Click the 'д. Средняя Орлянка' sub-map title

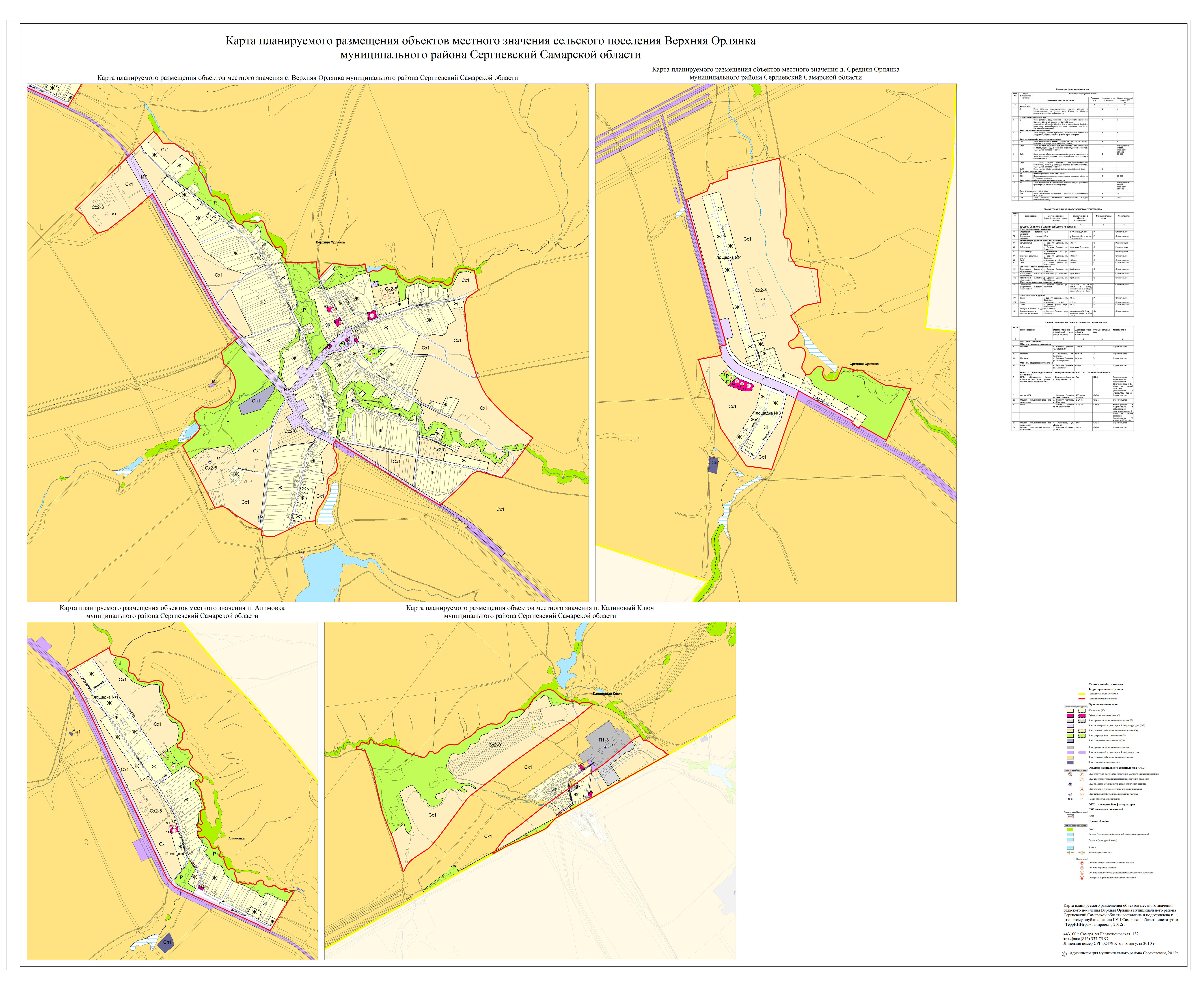click(x=776, y=73)
